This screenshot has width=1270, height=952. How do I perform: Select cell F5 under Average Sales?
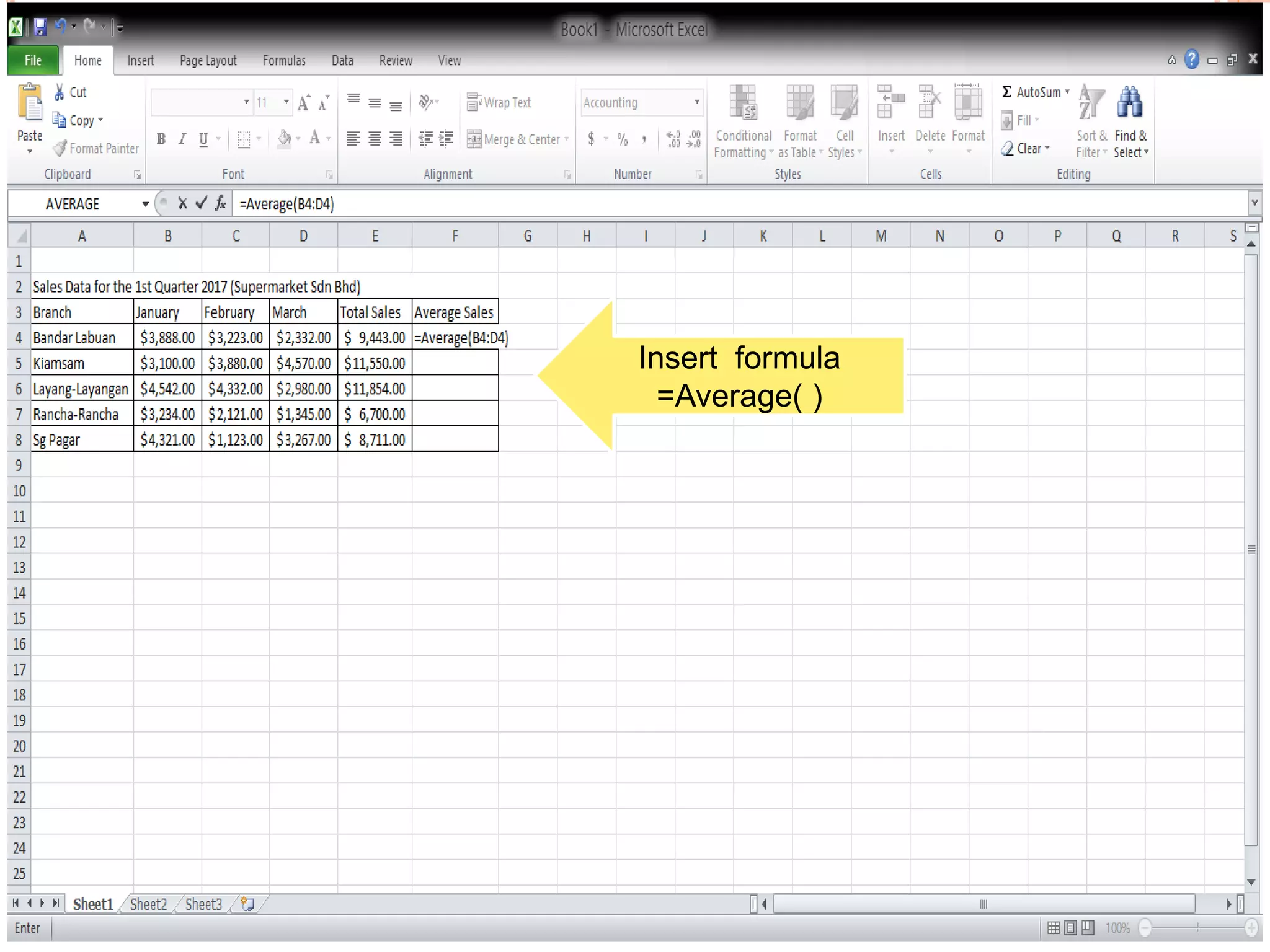point(455,363)
